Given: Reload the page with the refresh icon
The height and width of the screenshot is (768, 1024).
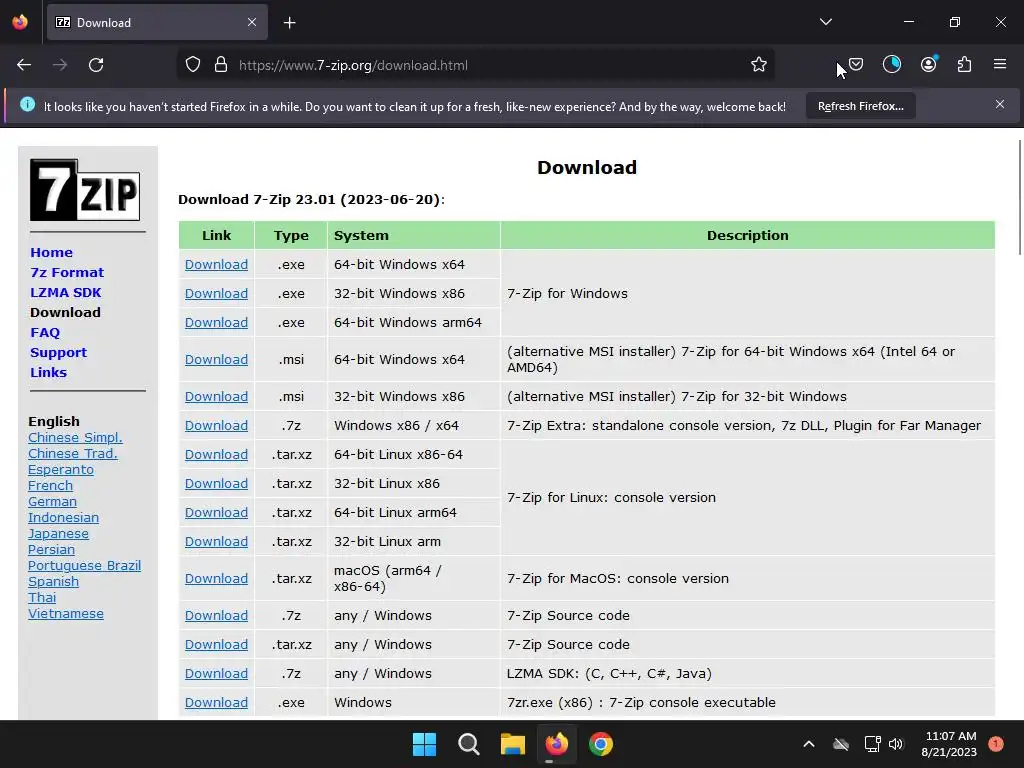Looking at the screenshot, I should click(96, 65).
